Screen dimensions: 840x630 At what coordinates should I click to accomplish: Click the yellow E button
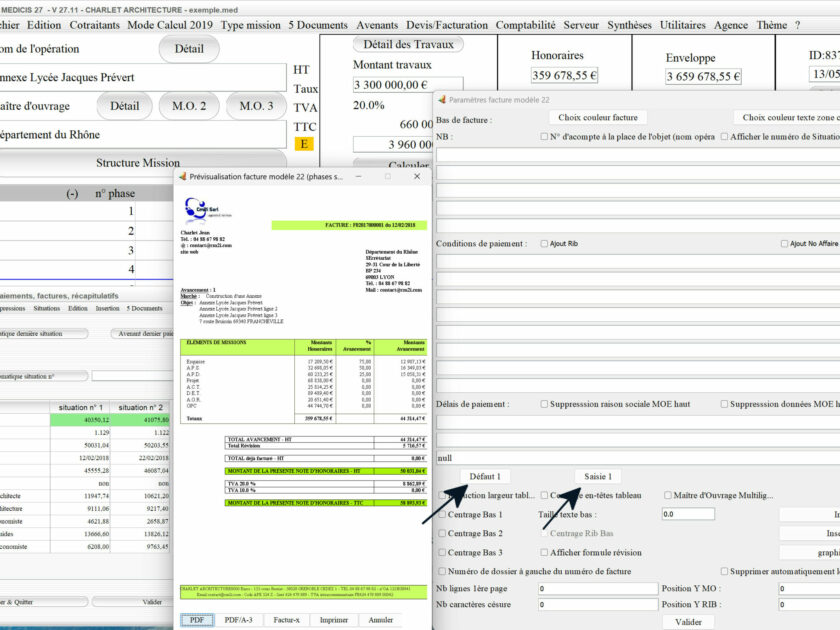(x=304, y=144)
